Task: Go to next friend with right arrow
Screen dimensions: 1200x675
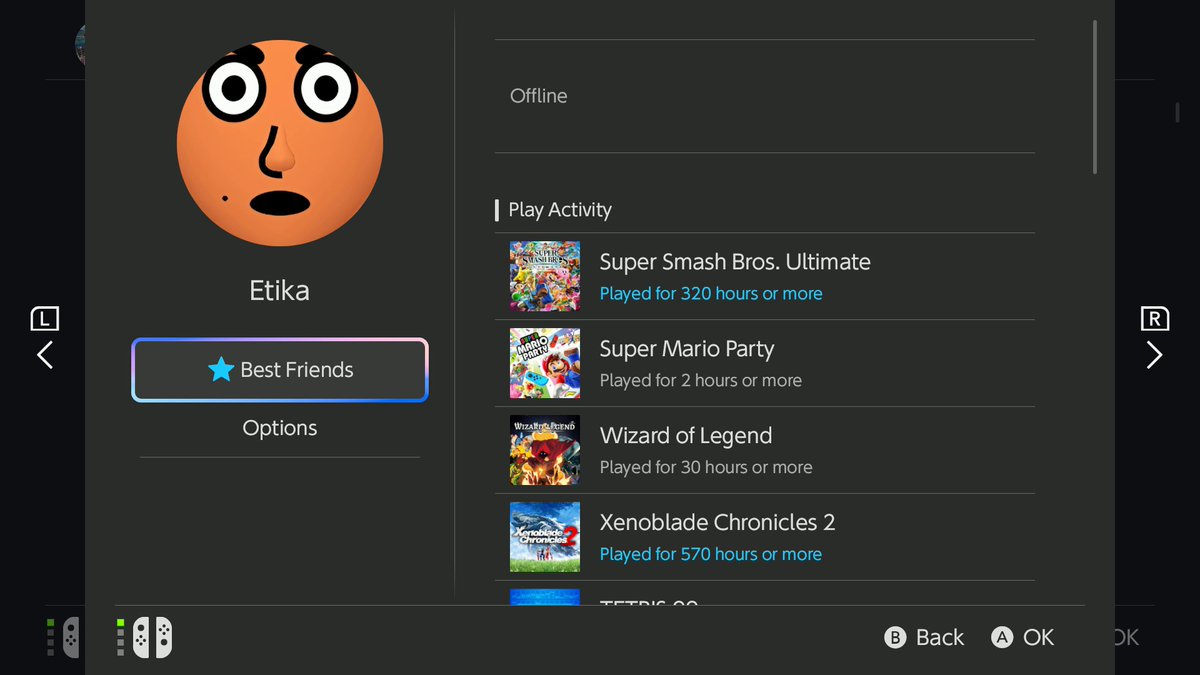Action: click(x=1155, y=355)
